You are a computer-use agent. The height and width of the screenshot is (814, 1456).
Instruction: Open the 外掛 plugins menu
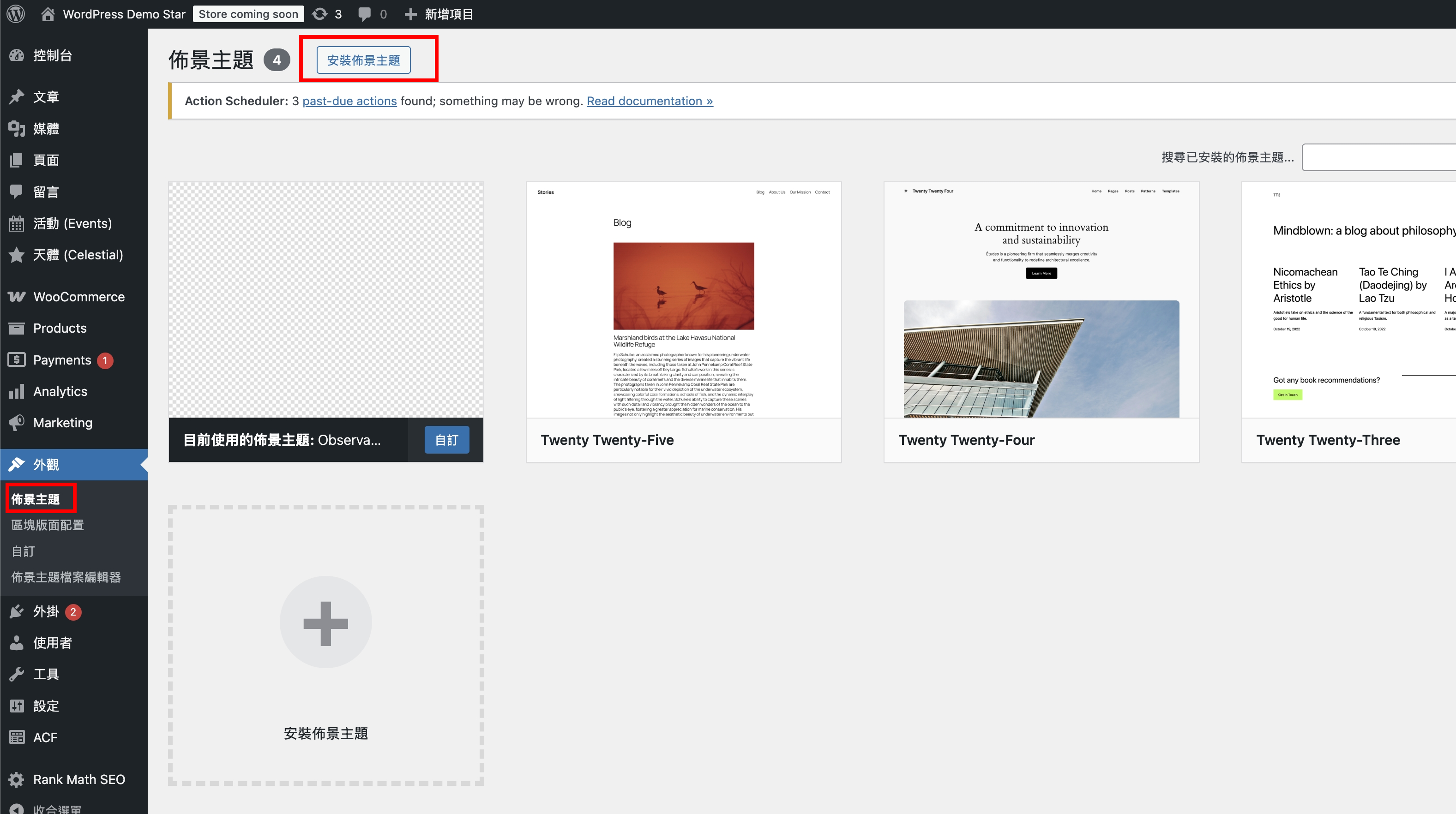[46, 611]
